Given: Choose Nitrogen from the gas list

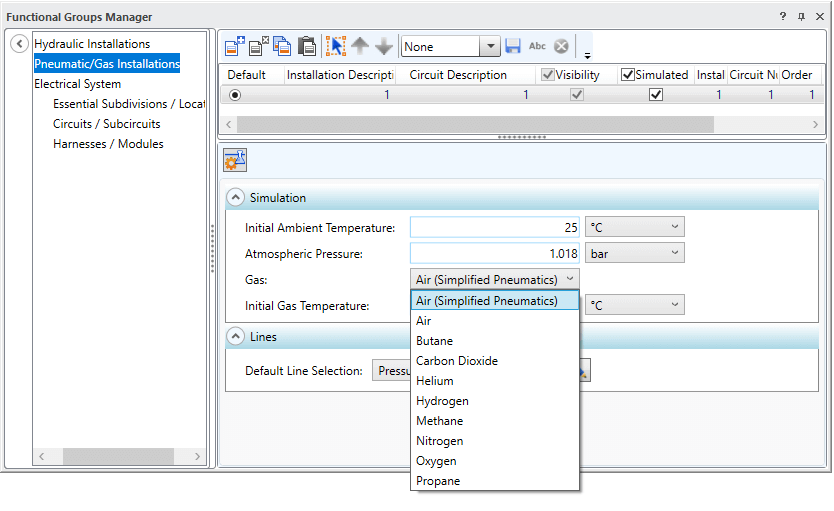Looking at the screenshot, I should [x=495, y=441].
